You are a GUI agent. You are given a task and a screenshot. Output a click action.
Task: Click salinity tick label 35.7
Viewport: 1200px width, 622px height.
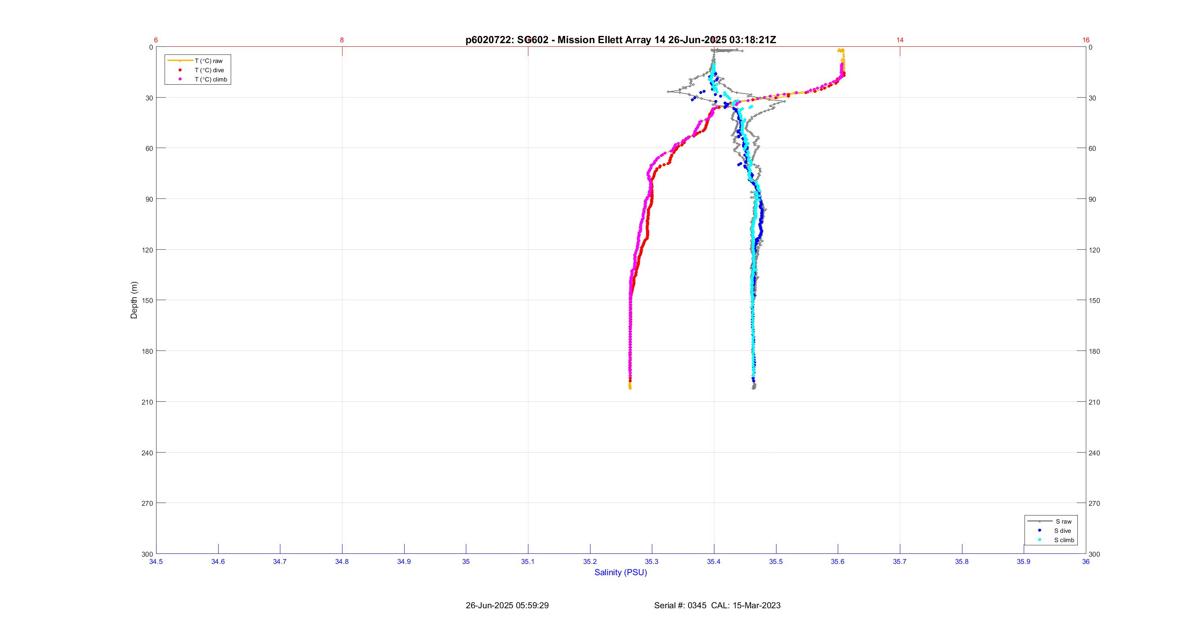pos(900,562)
